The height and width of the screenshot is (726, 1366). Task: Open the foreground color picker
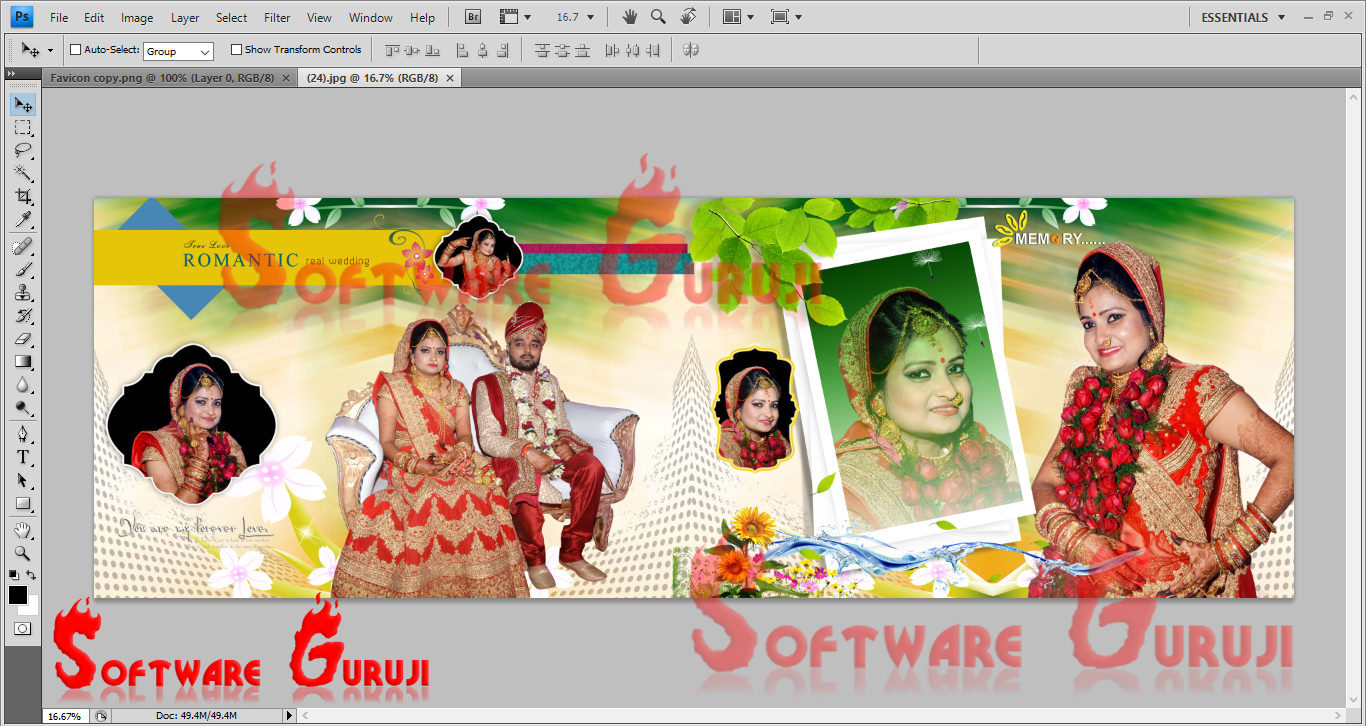17,594
